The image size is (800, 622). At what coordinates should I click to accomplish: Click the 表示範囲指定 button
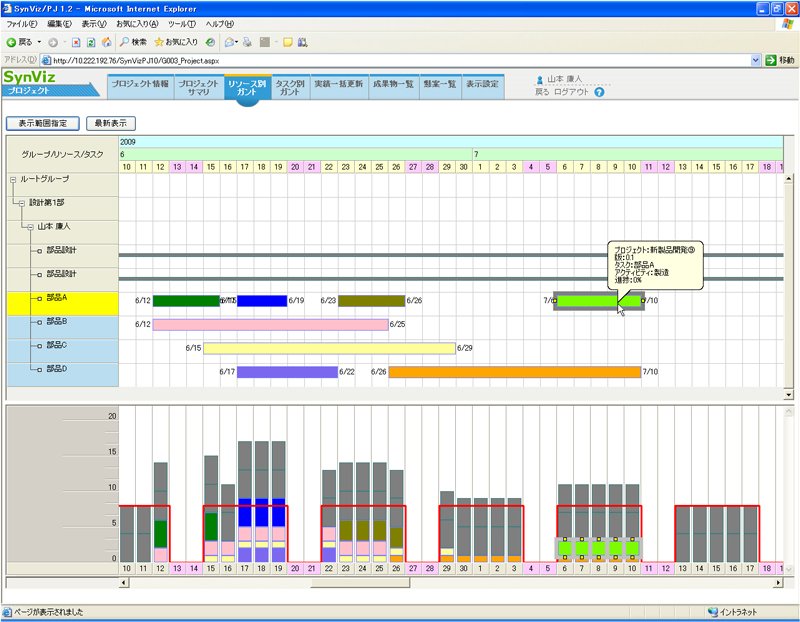[x=43, y=123]
